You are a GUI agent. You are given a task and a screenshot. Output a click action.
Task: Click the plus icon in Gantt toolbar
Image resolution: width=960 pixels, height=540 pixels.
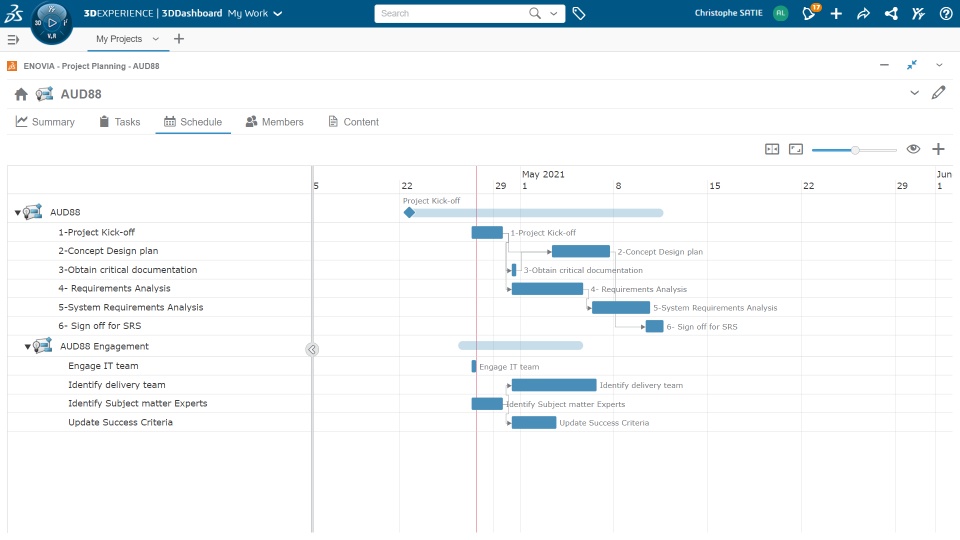938,149
